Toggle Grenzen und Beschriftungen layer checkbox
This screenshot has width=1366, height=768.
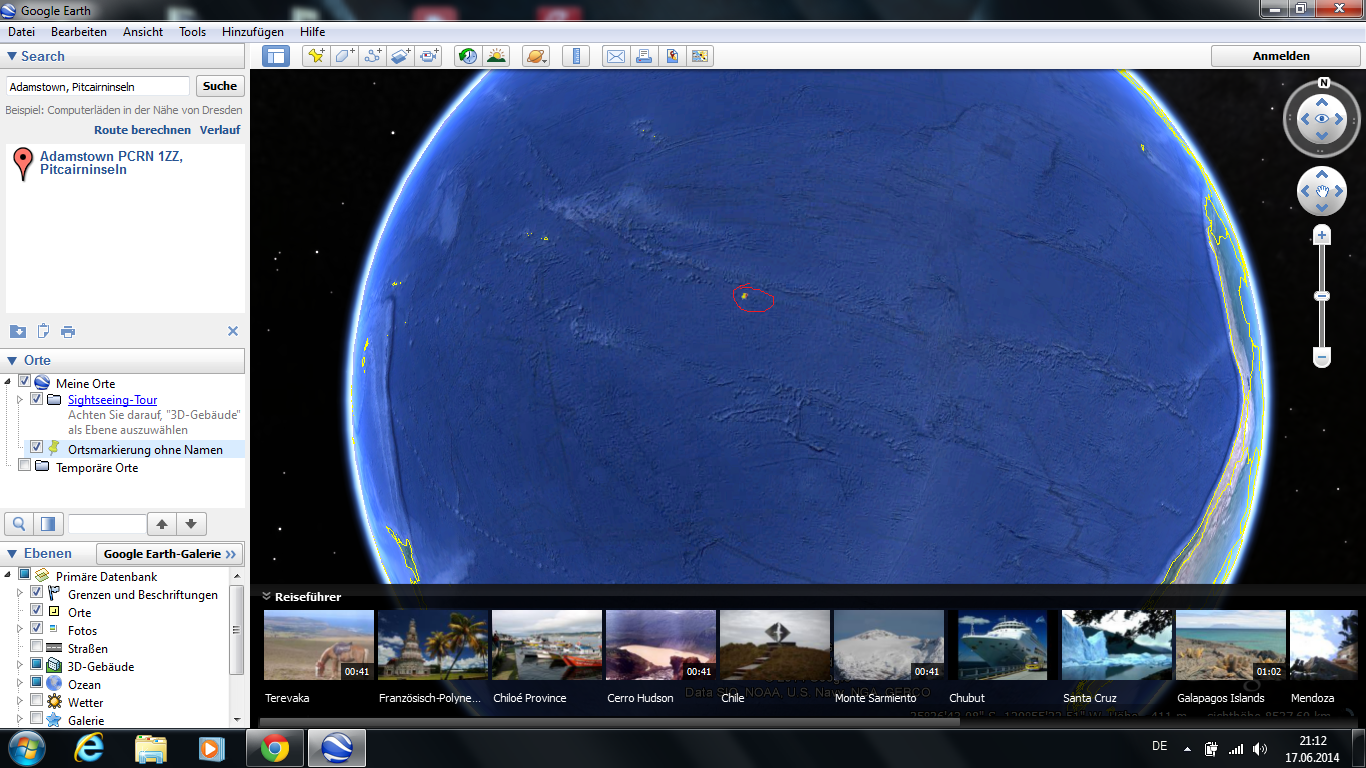coord(37,593)
